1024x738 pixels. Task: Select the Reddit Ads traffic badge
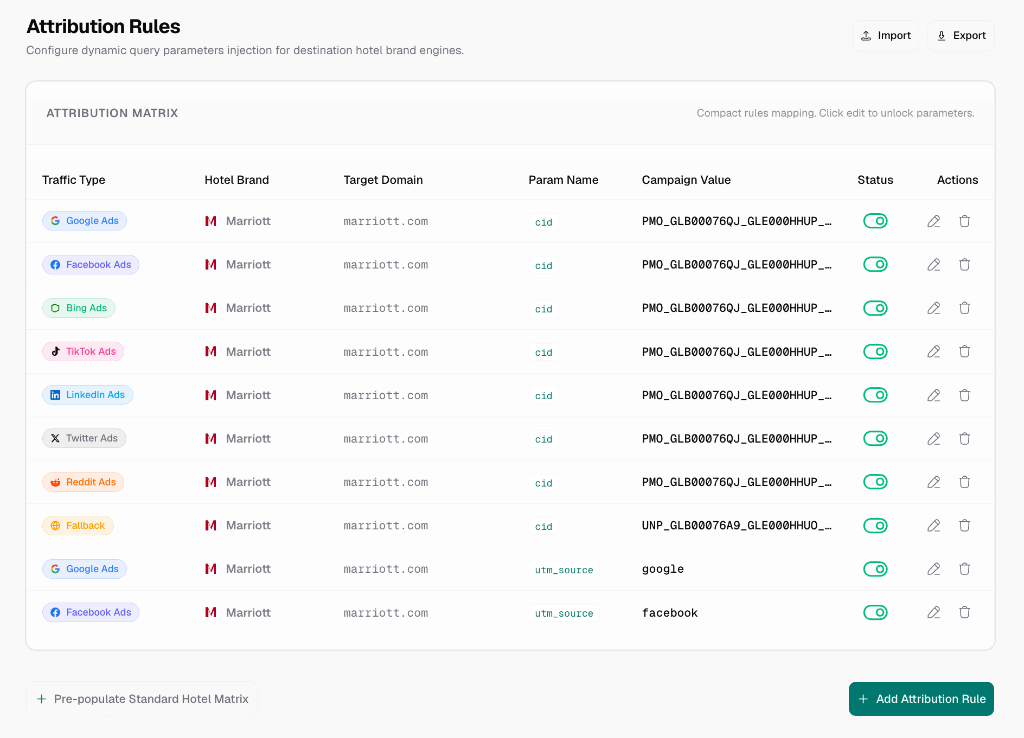point(83,482)
